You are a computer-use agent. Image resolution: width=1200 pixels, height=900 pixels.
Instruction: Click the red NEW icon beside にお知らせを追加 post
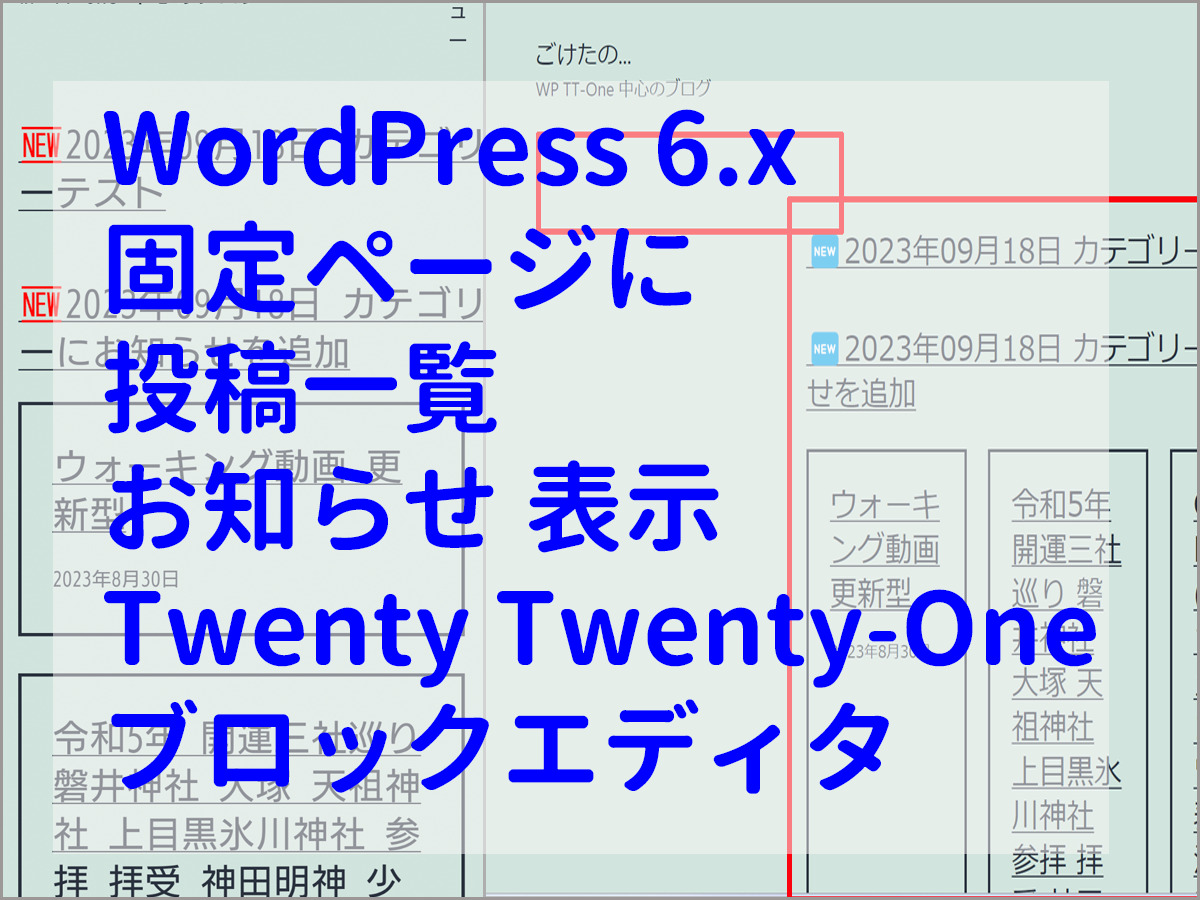pos(40,304)
